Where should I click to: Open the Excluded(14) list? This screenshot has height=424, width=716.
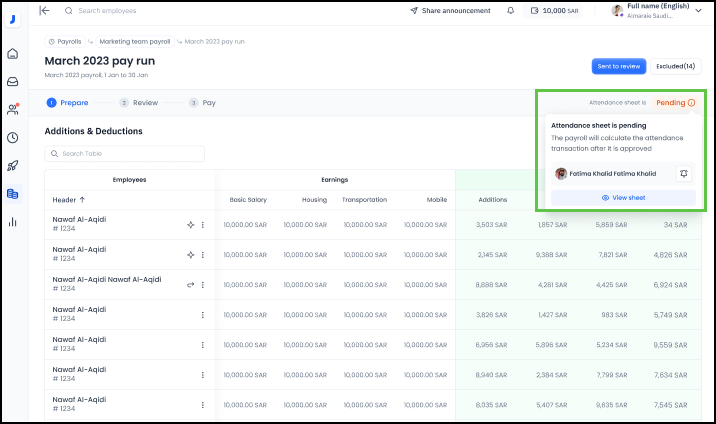[x=675, y=66]
